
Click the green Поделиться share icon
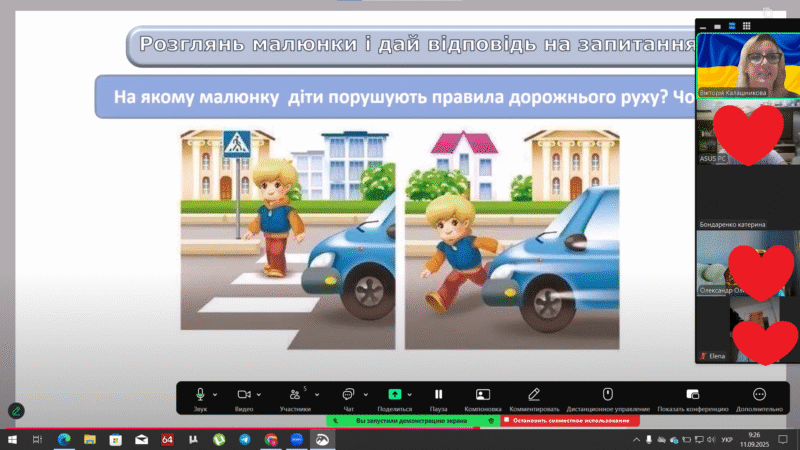pyautogui.click(x=394, y=395)
